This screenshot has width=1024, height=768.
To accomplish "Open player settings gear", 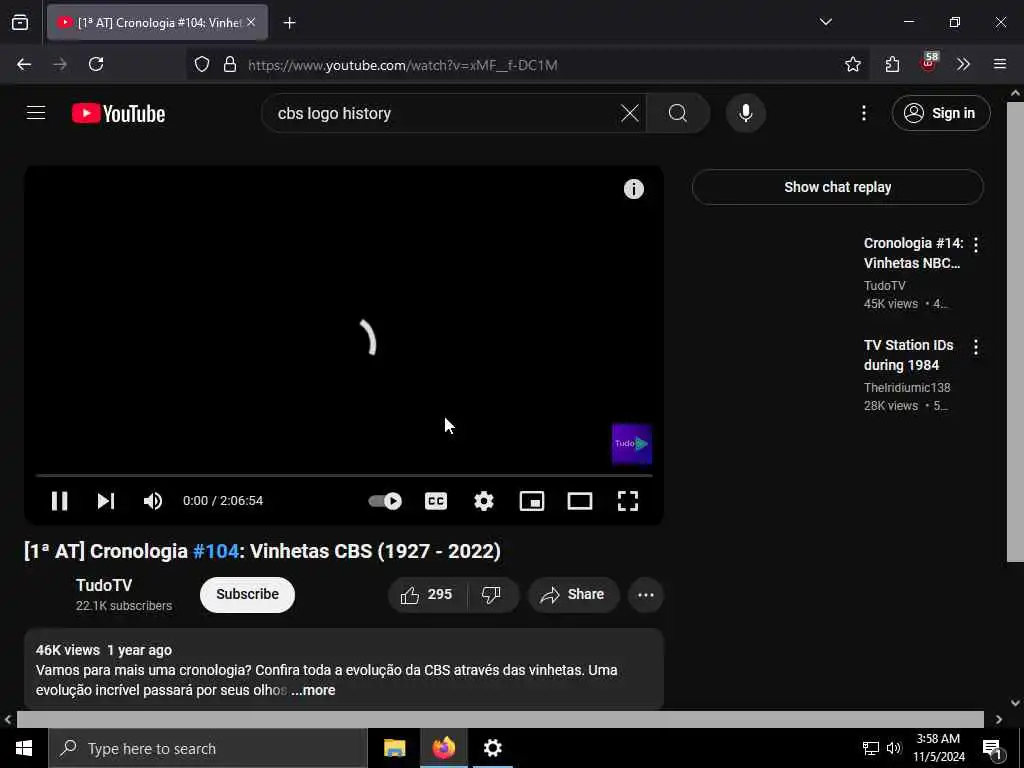I will click(x=484, y=501).
